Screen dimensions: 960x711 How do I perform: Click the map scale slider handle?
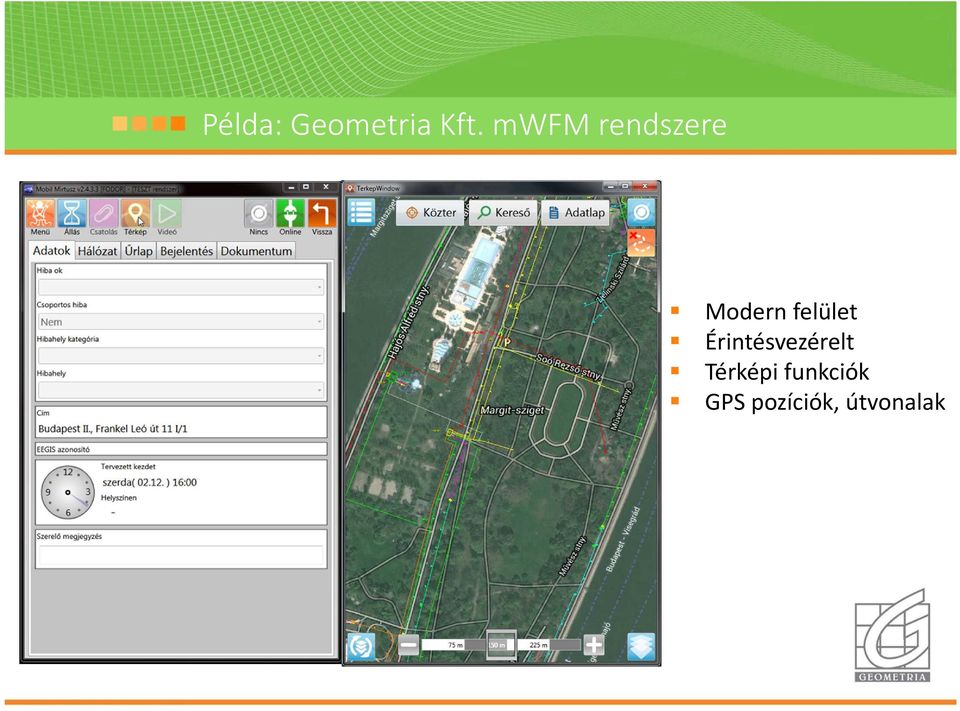[x=501, y=645]
